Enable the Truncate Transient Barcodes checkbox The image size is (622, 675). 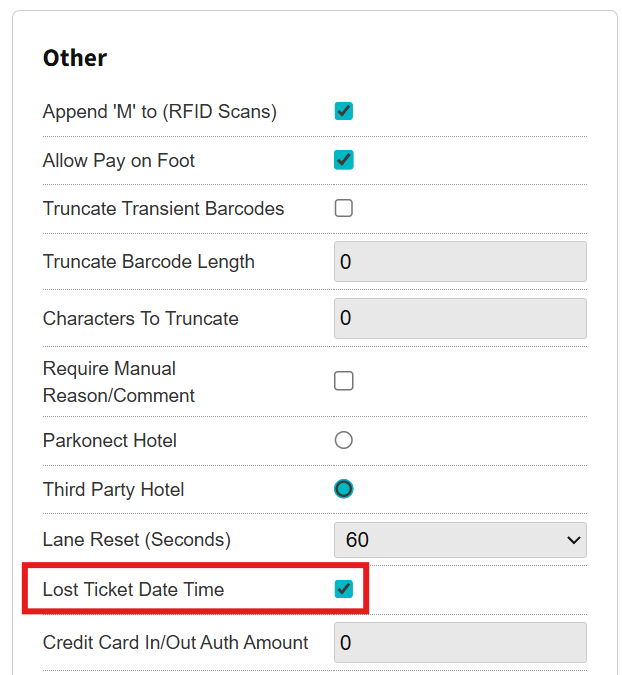tap(344, 209)
